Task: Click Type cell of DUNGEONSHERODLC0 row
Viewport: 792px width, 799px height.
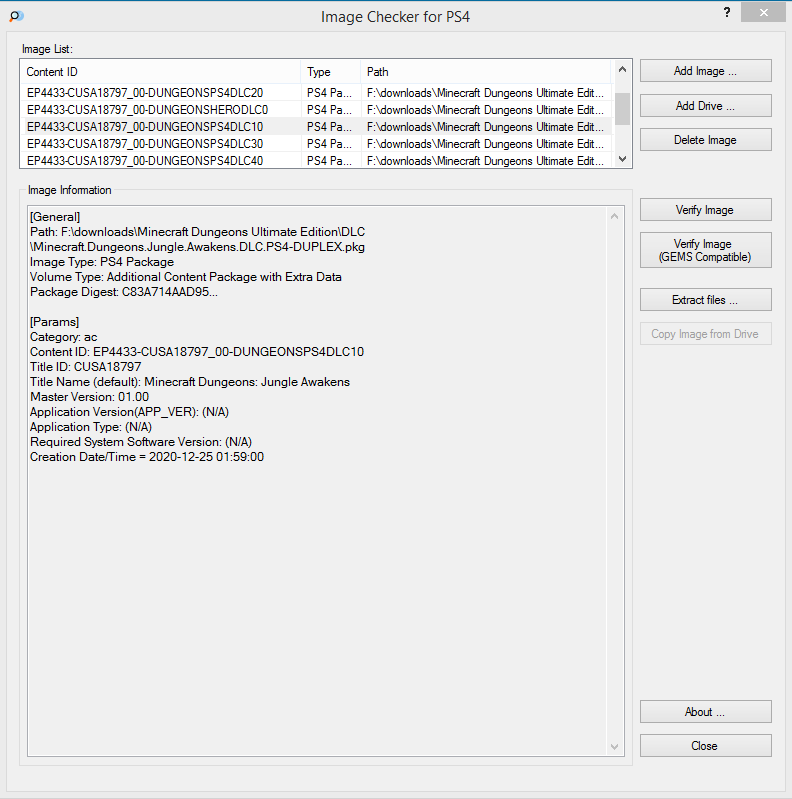Action: tap(330, 110)
